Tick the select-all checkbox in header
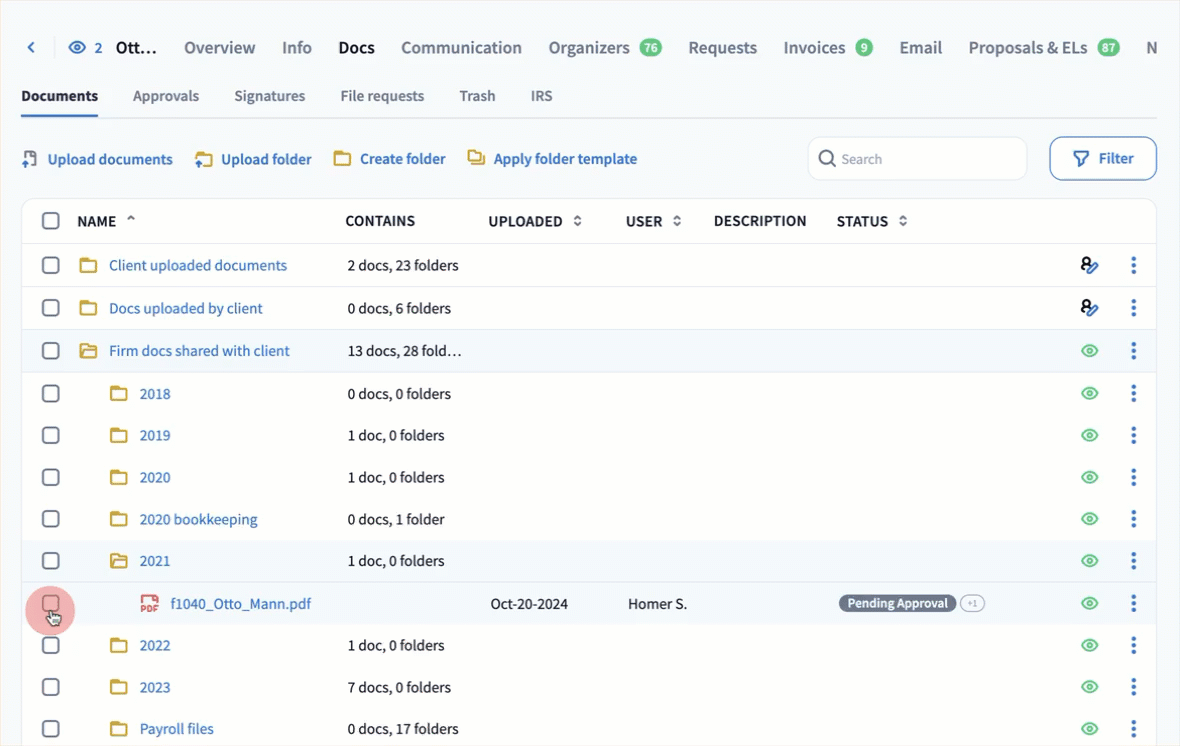Screen dimensions: 1180x746 pos(51,221)
